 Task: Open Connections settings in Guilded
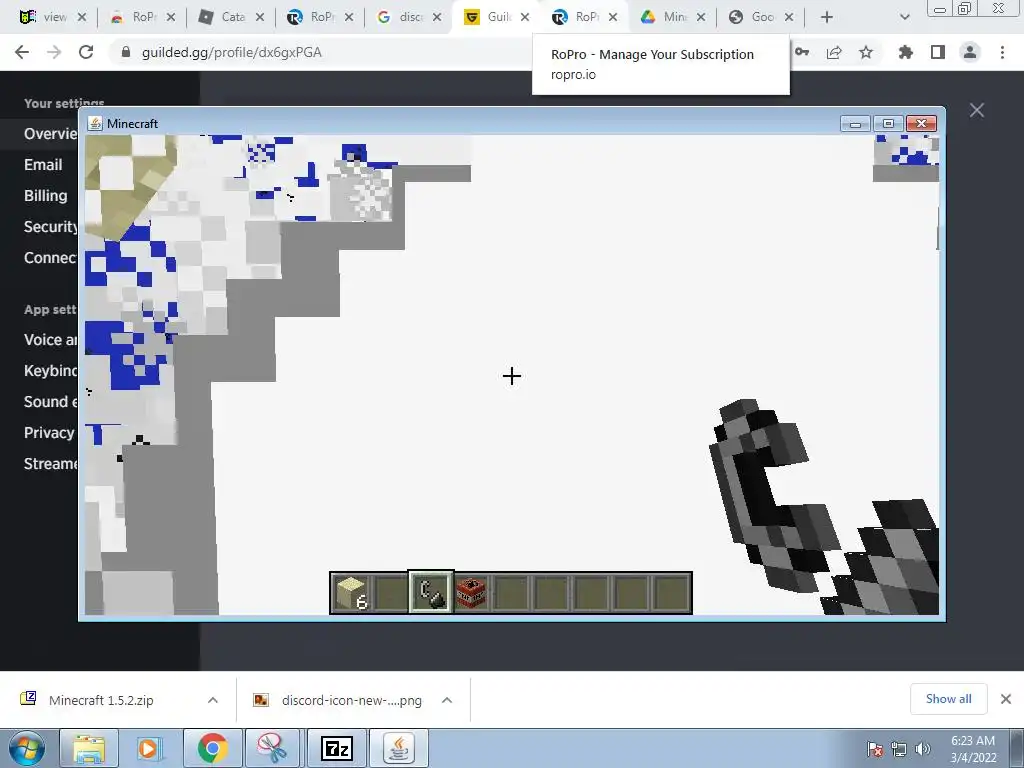coord(50,258)
